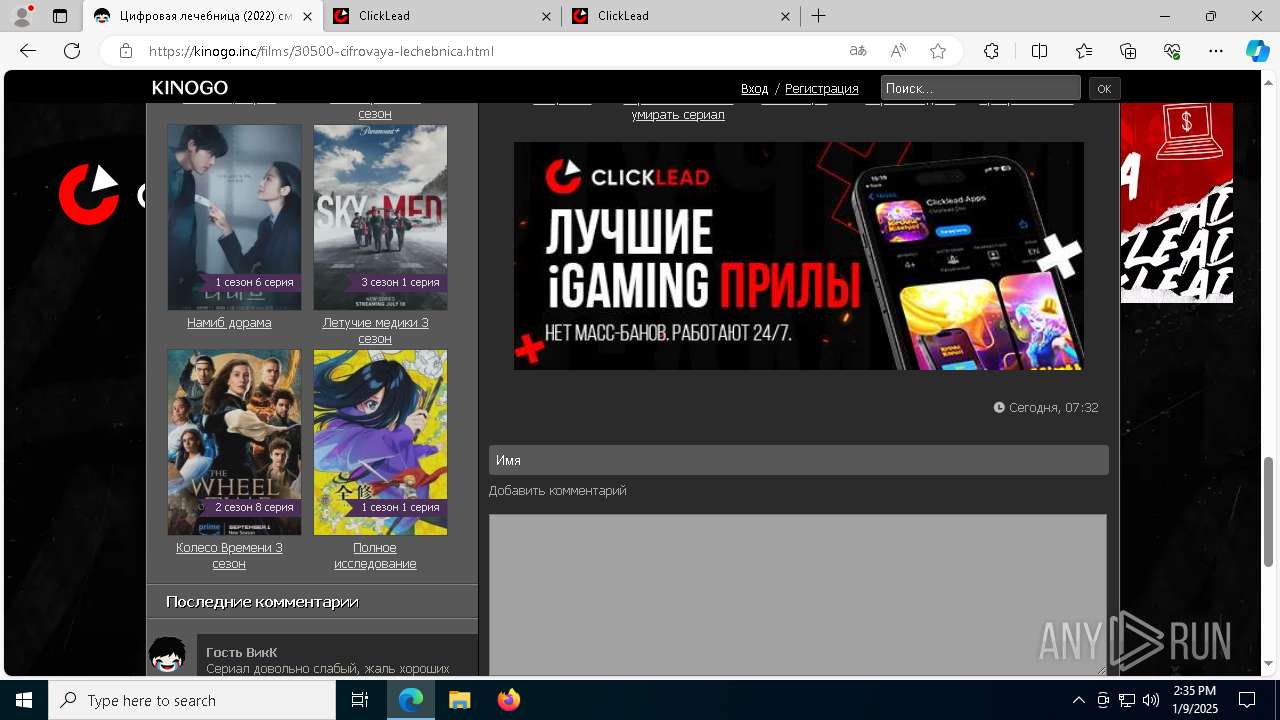
Task: Click the address bar URL field
Action: point(490,51)
